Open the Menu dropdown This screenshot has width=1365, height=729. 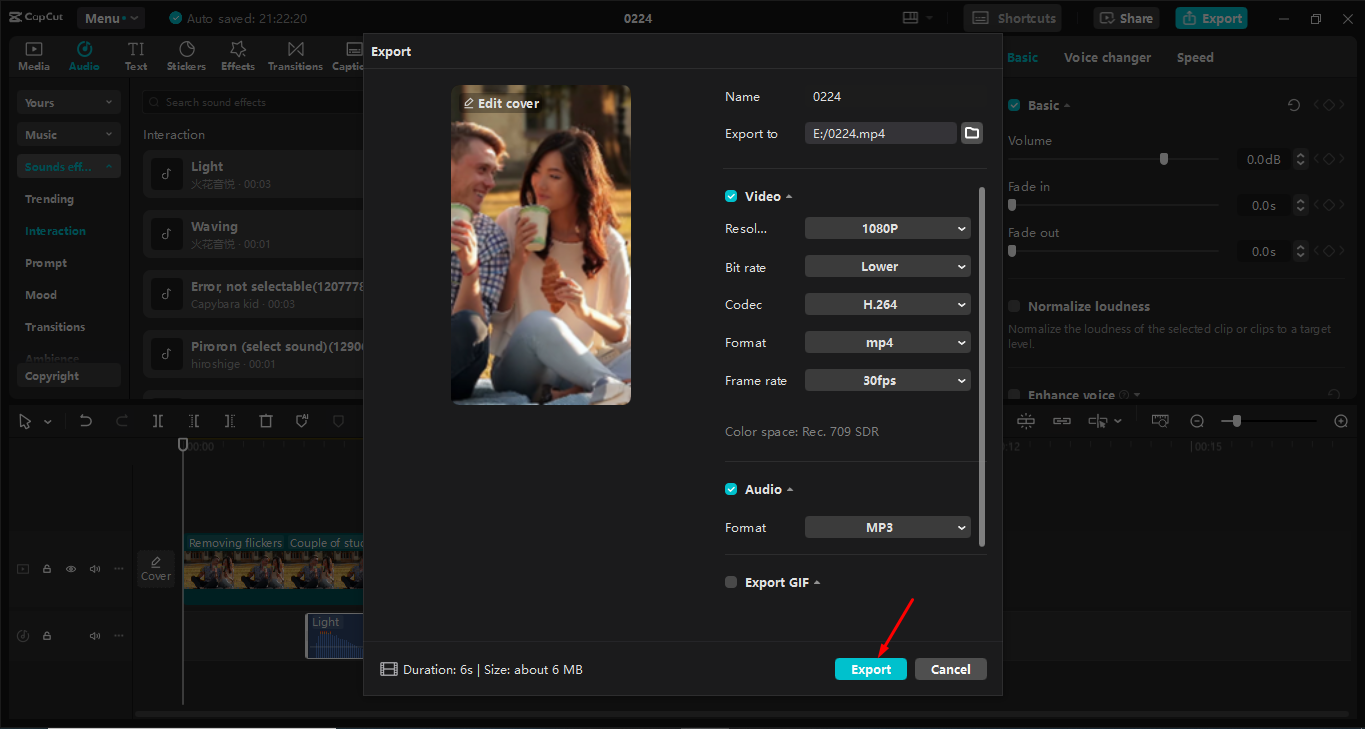110,18
